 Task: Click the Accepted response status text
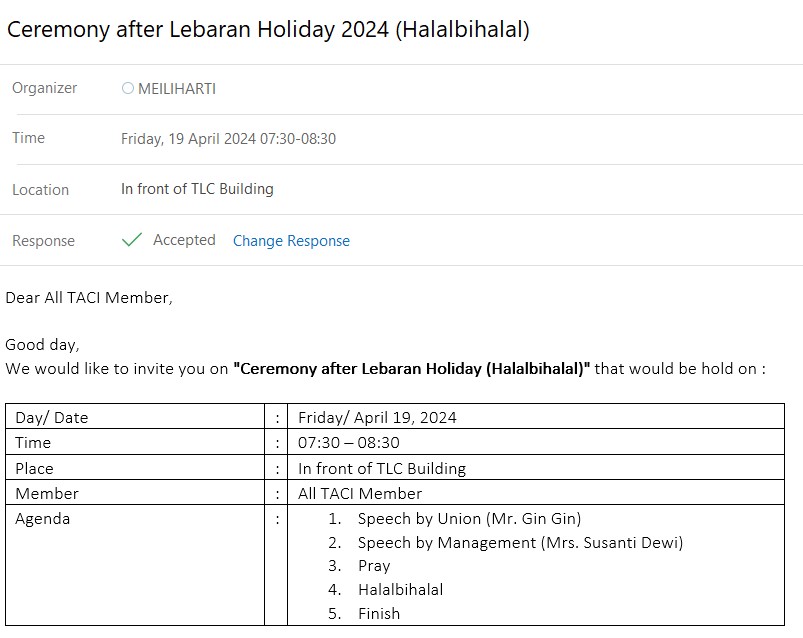tap(184, 240)
